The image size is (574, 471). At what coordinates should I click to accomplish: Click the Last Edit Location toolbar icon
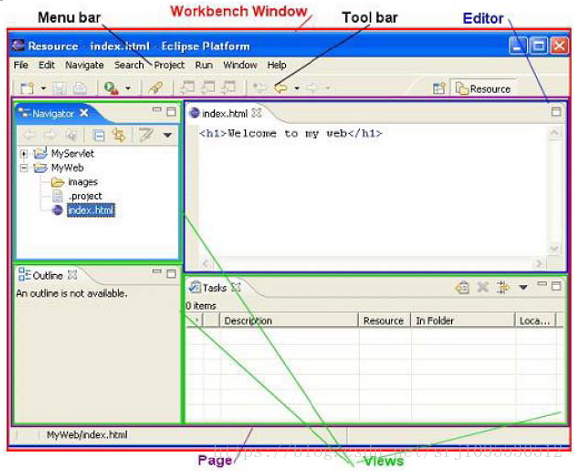[260, 88]
